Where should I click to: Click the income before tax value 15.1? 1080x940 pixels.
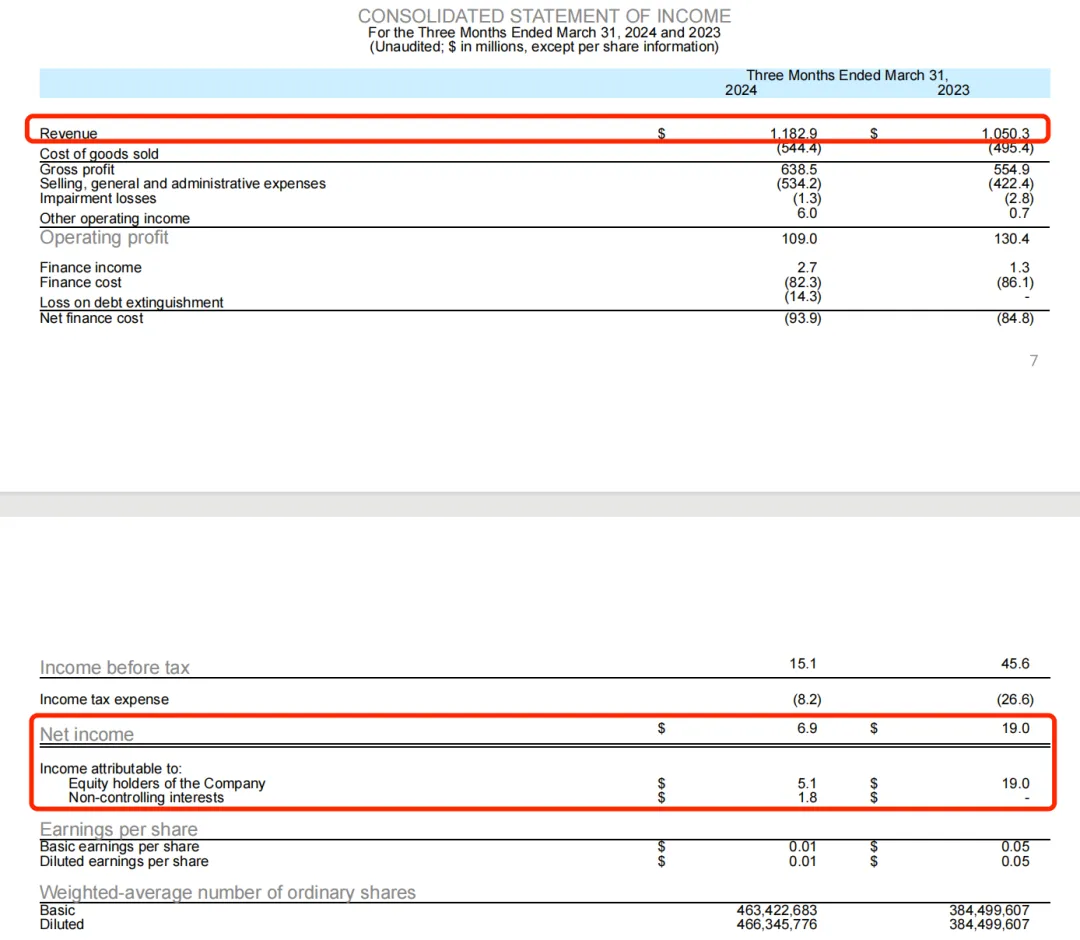[x=802, y=664]
